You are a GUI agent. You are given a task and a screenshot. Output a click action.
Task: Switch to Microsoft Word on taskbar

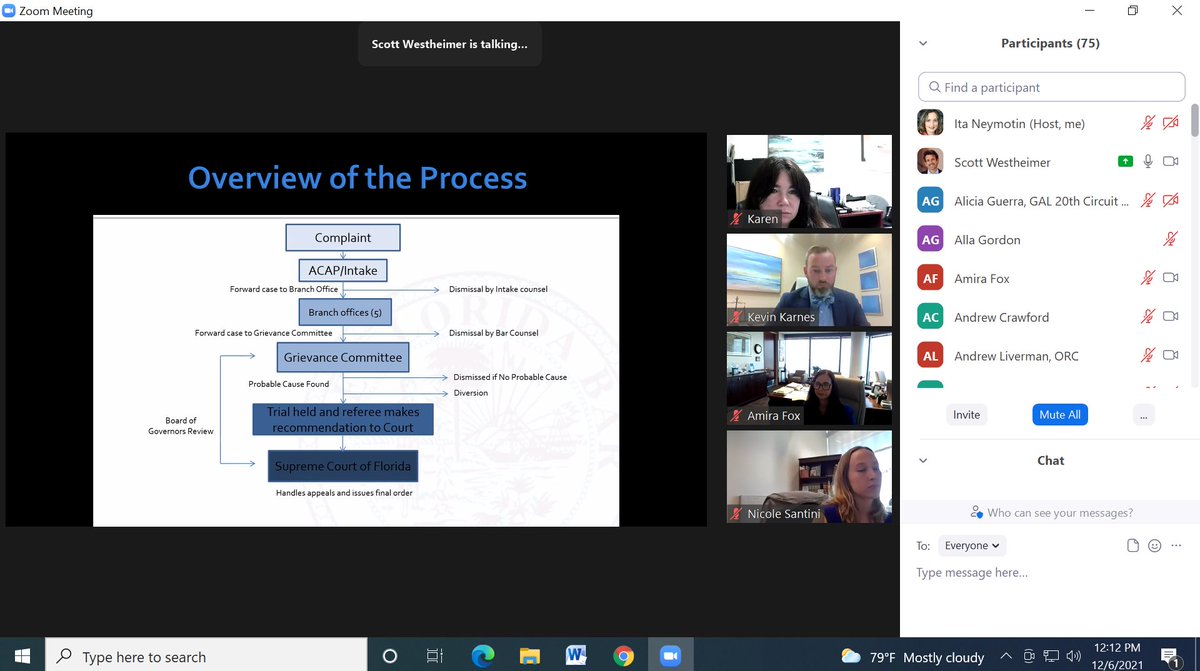click(576, 656)
